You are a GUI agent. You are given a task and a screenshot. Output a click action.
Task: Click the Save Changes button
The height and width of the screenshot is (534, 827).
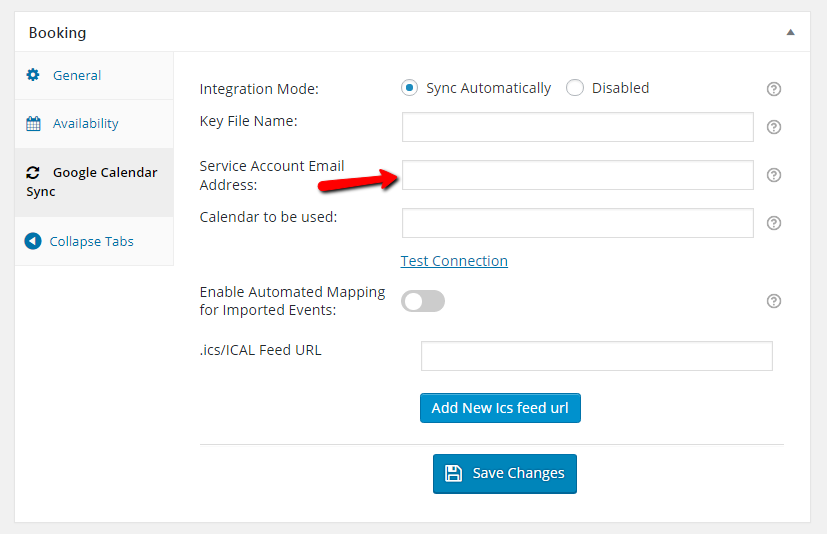point(505,474)
